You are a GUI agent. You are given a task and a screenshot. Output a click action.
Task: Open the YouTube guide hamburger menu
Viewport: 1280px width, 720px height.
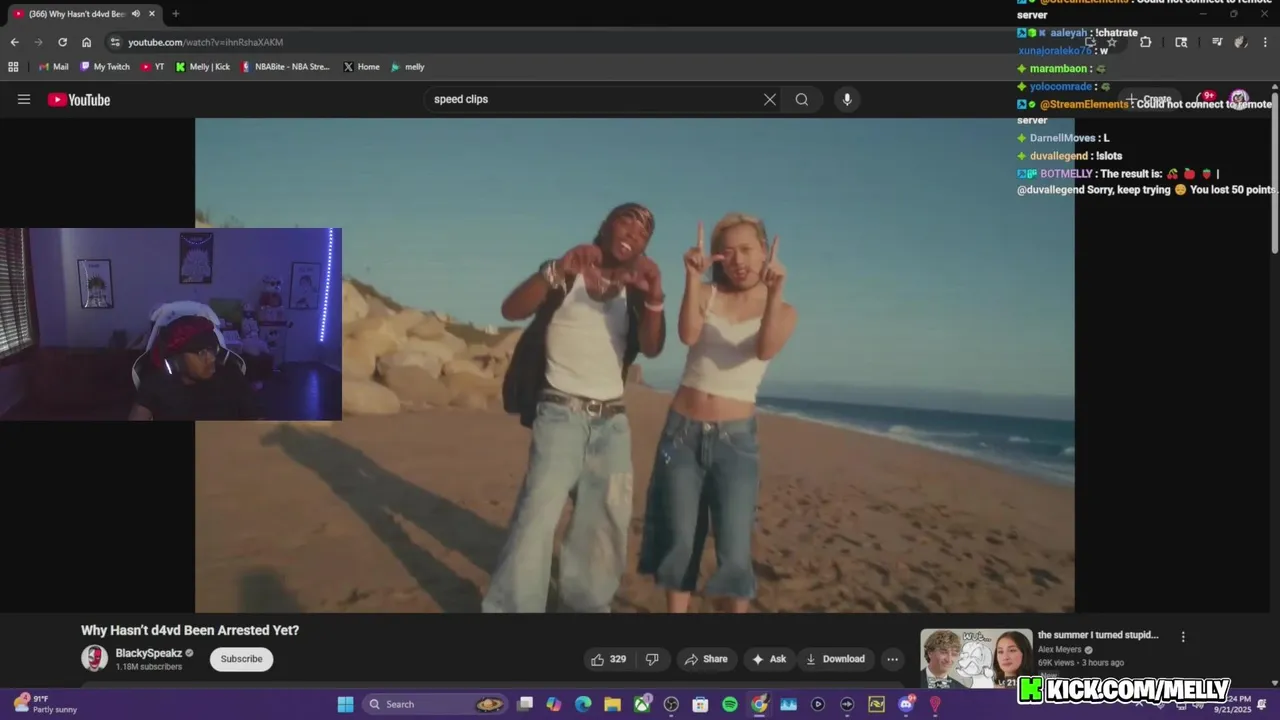(24, 99)
